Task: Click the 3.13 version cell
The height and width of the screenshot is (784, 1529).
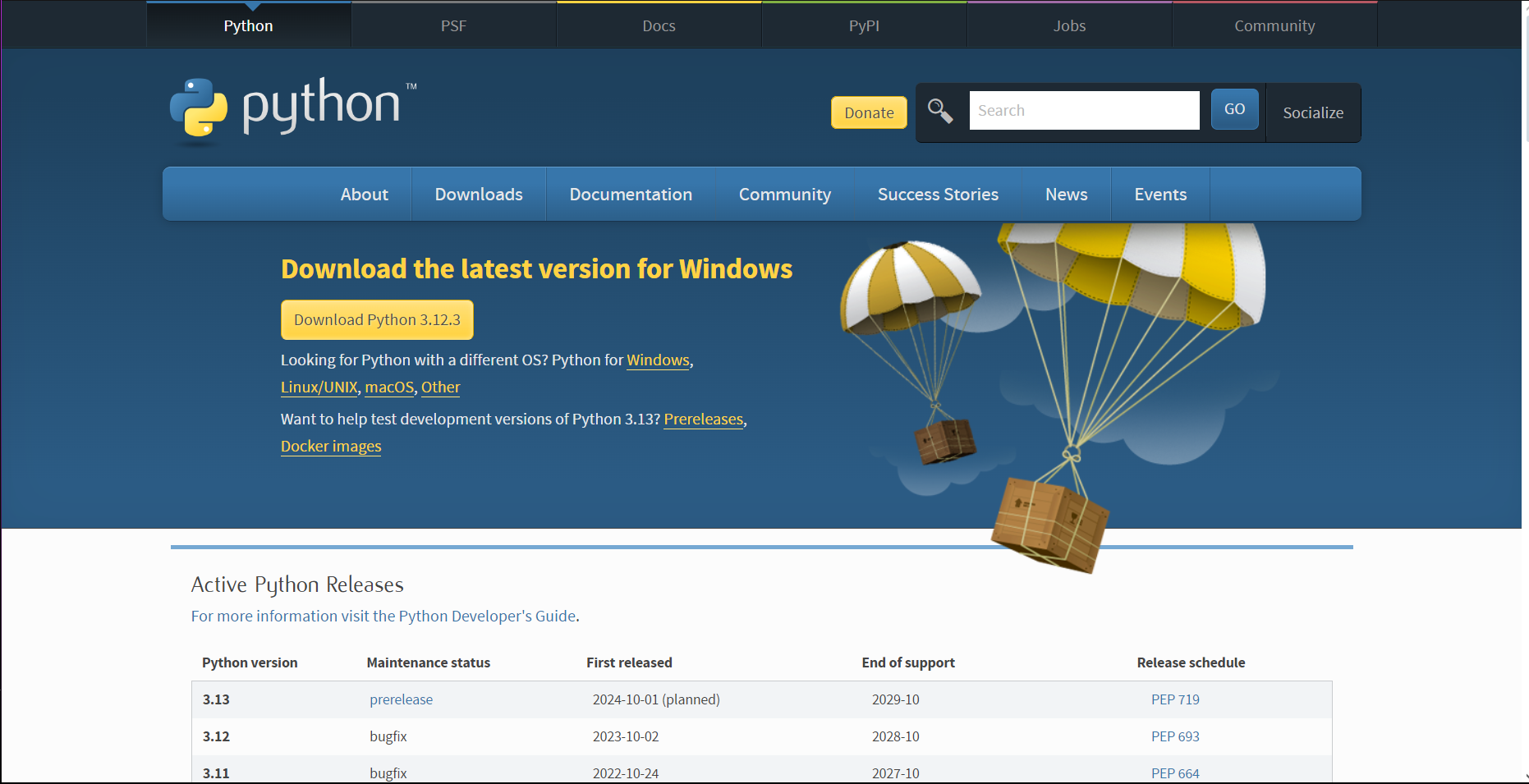Action: [x=216, y=699]
